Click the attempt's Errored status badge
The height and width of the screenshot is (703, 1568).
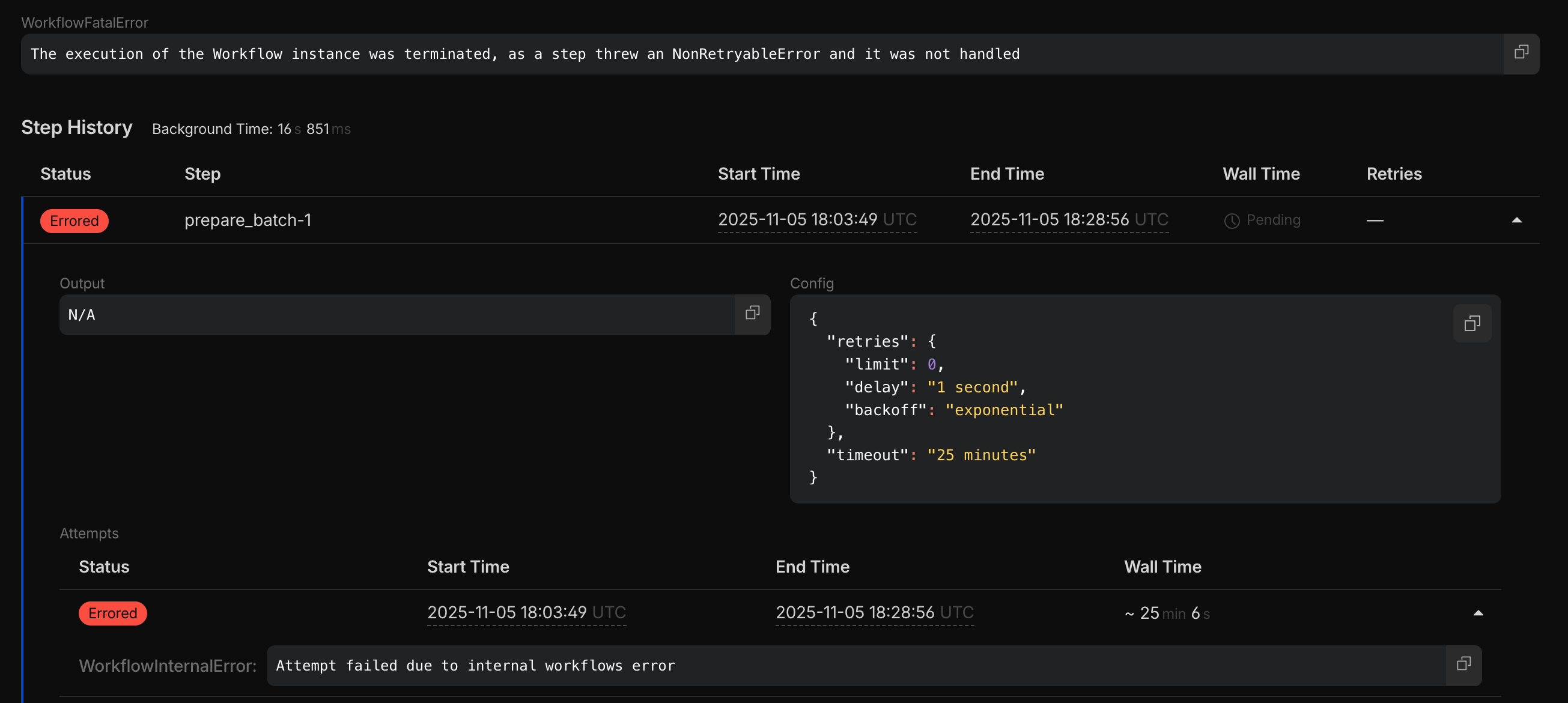(112, 613)
